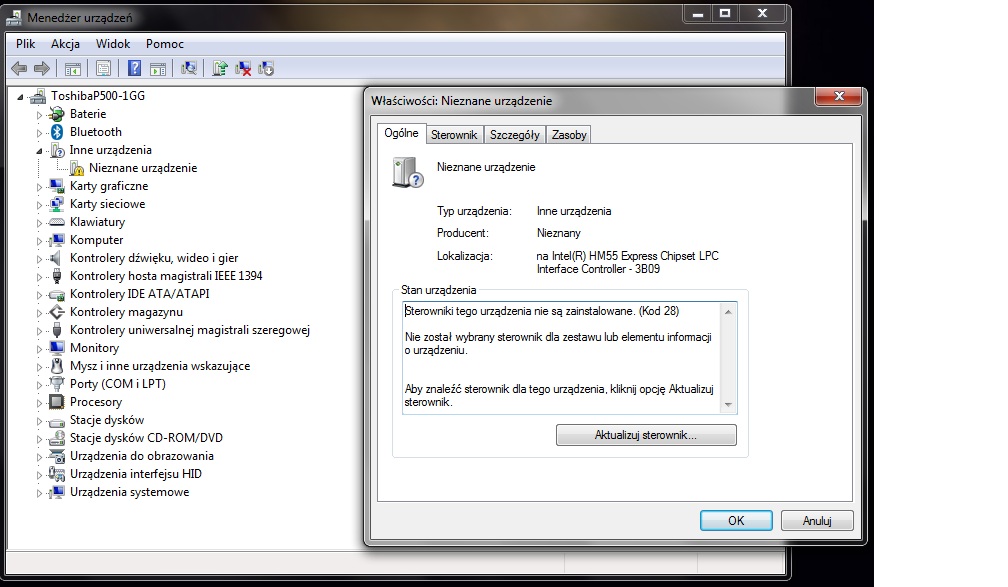Click the Properties toolbar icon
The width and height of the screenshot is (1008, 587).
103,68
